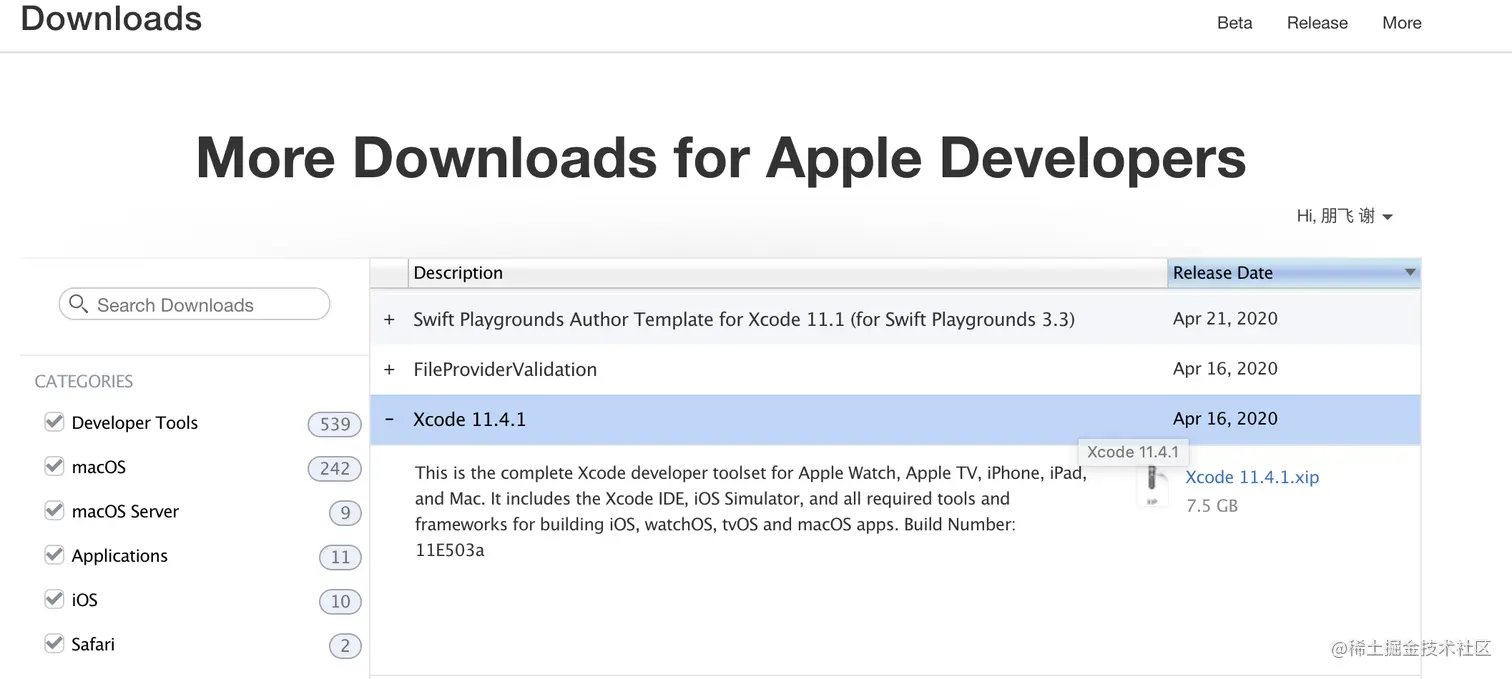Expand the FileProviderValidation row
This screenshot has width=1512, height=679.
click(x=390, y=369)
